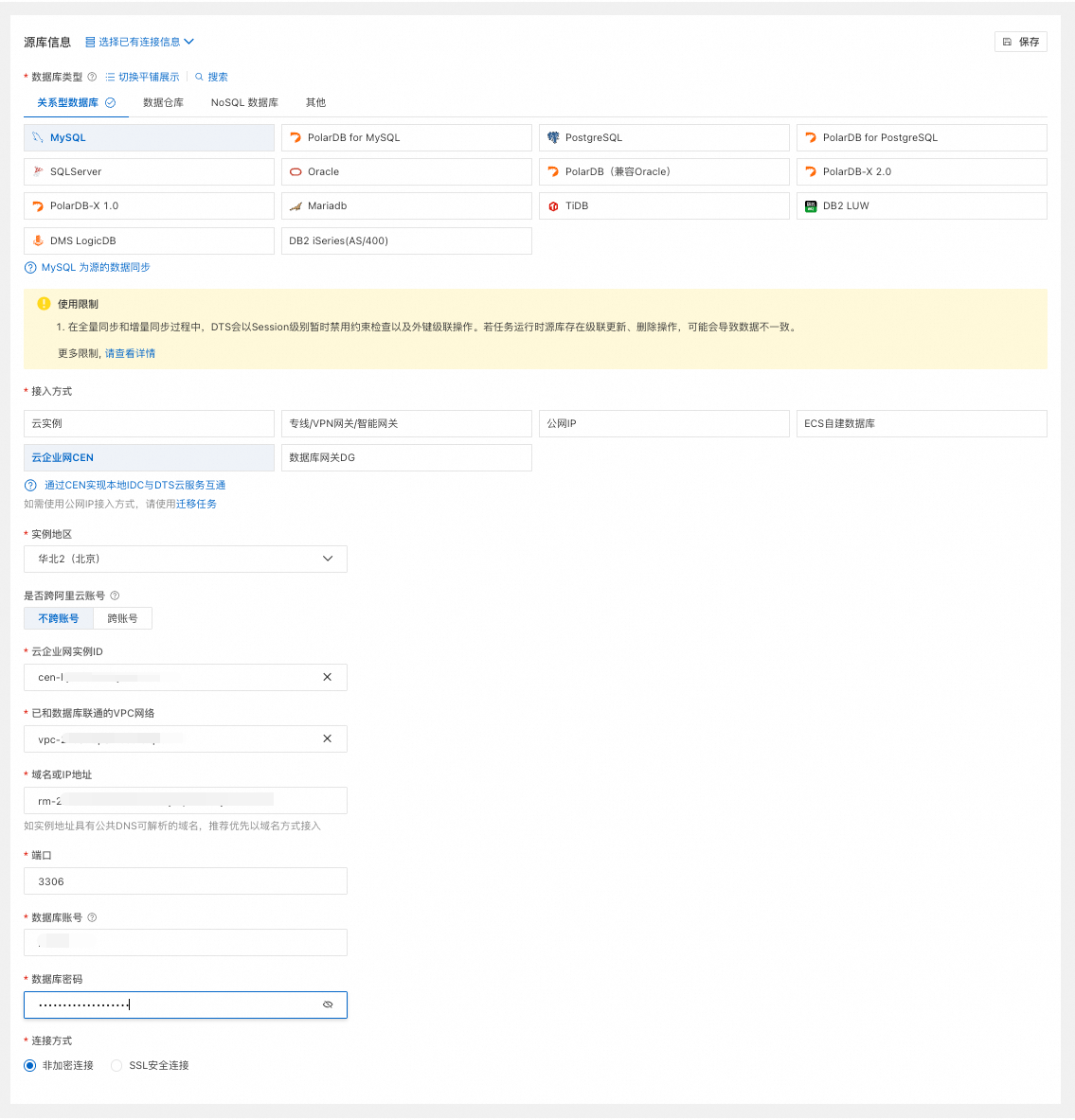Image resolution: width=1075 pixels, height=1120 pixels.
Task: Select TiDB database type
Action: 664,205
